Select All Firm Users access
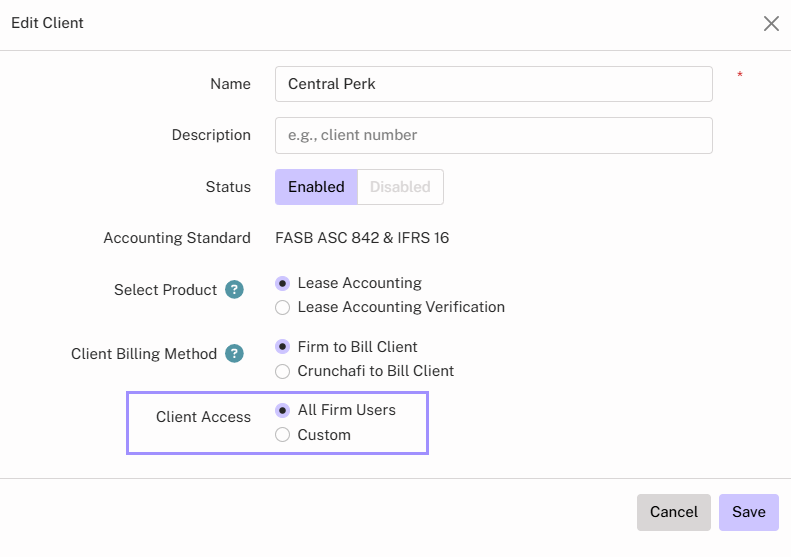791x557 pixels. 283,410
